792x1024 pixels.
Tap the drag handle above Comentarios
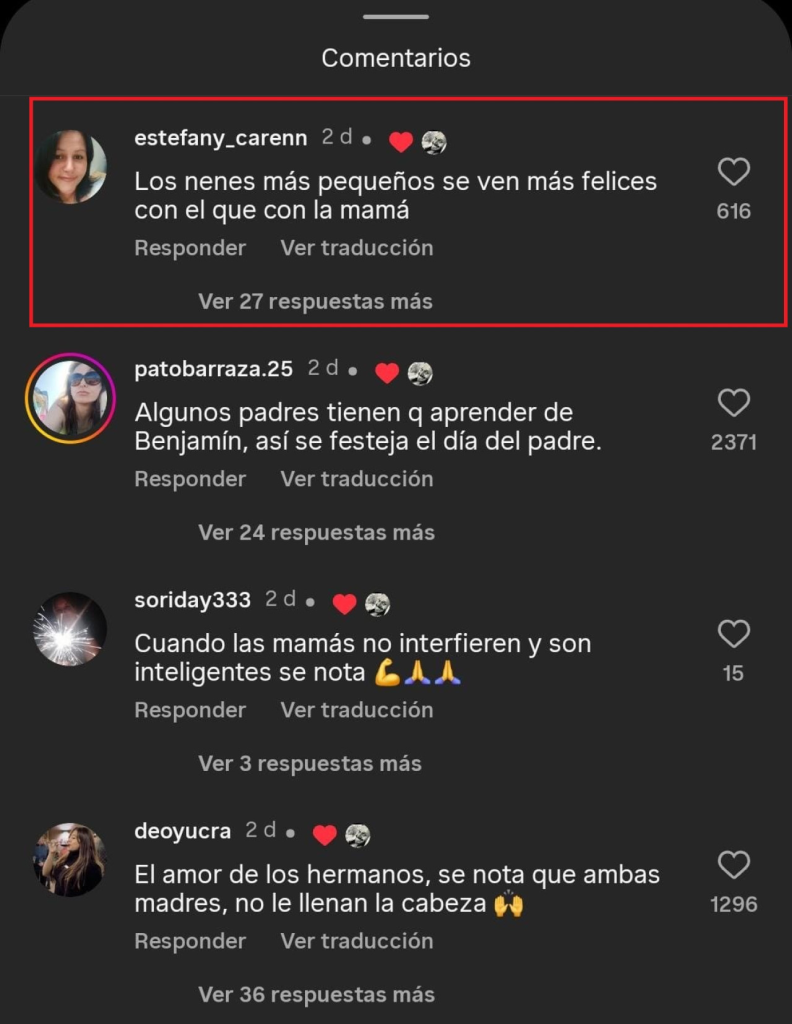396,17
